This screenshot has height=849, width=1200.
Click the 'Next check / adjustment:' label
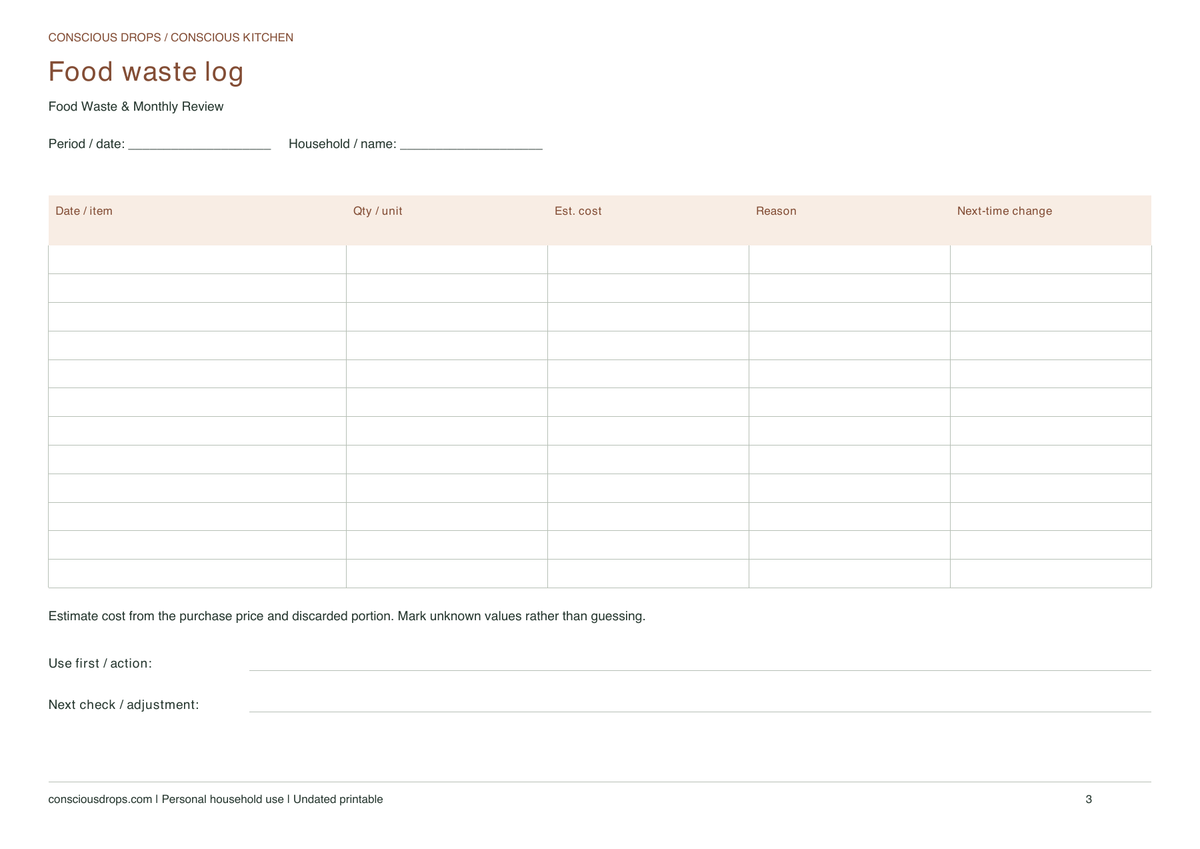(x=124, y=705)
